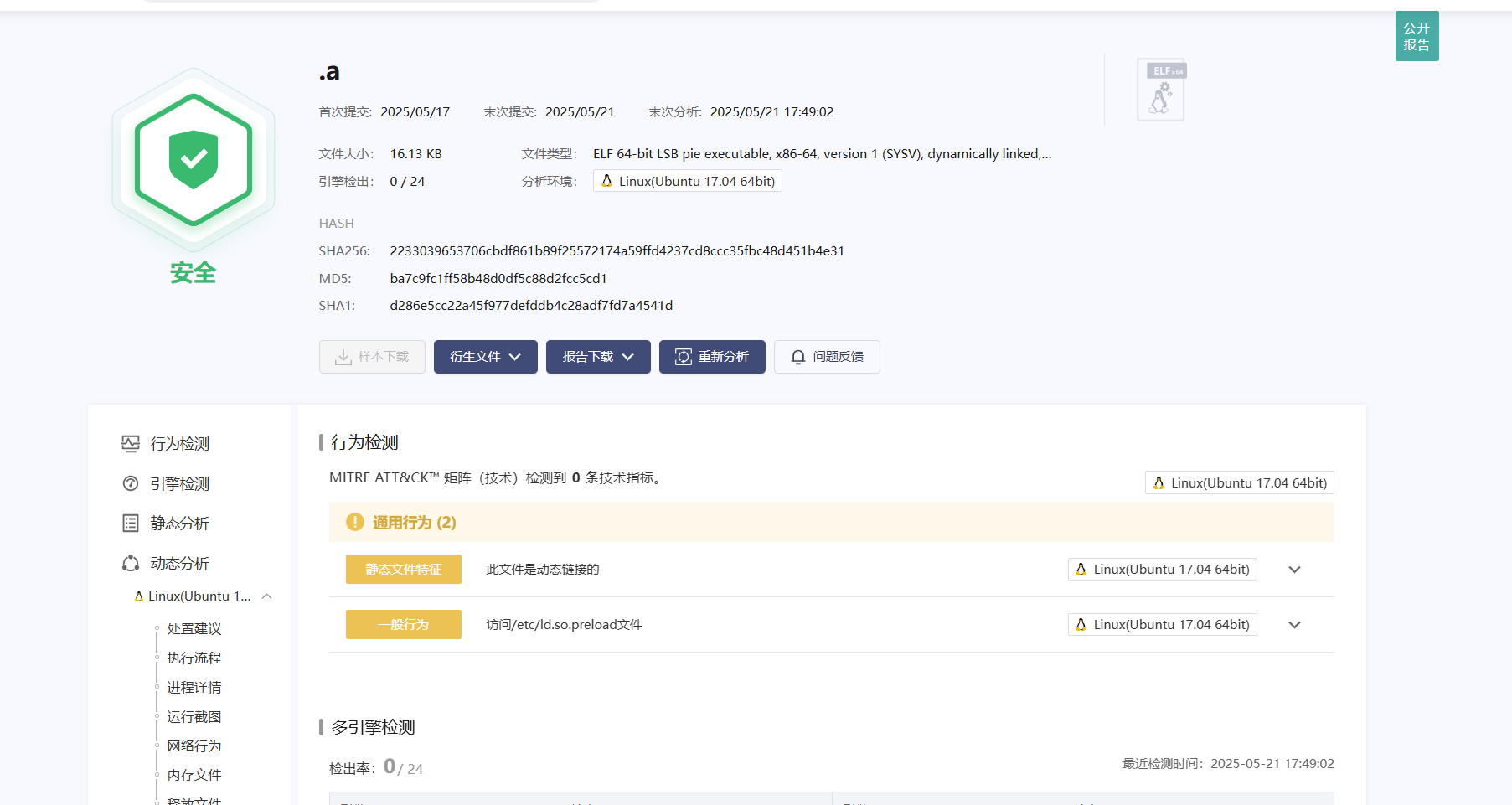This screenshot has height=805, width=1512.
Task: Click the 通用行为 (2) warning header
Action: (x=414, y=523)
